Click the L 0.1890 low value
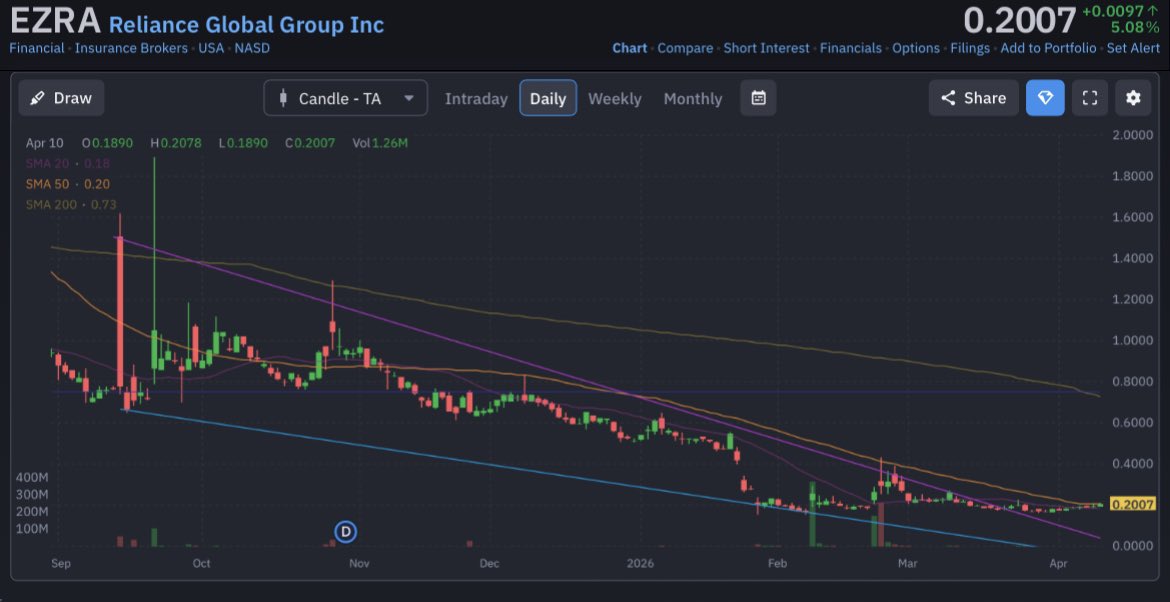Image resolution: width=1170 pixels, height=602 pixels. pos(243,143)
